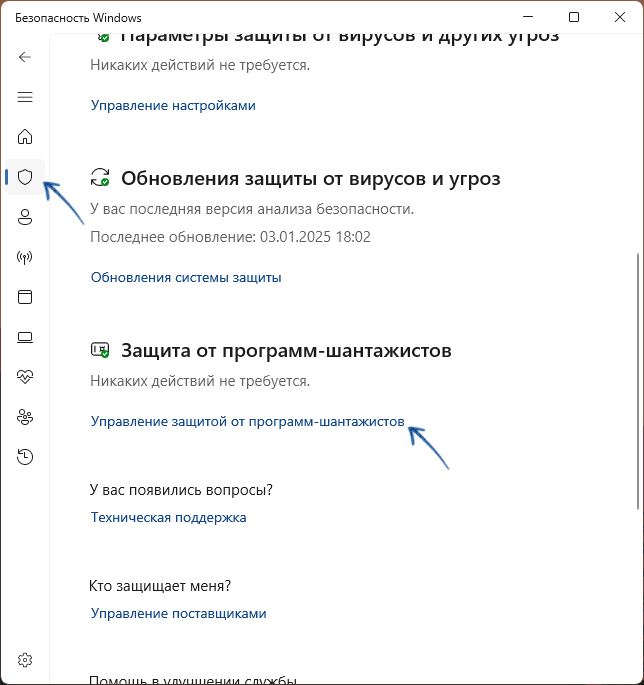The height and width of the screenshot is (685, 644).
Task: Open "Управление защитой от программ-шантажистов" link
Action: coord(248,421)
